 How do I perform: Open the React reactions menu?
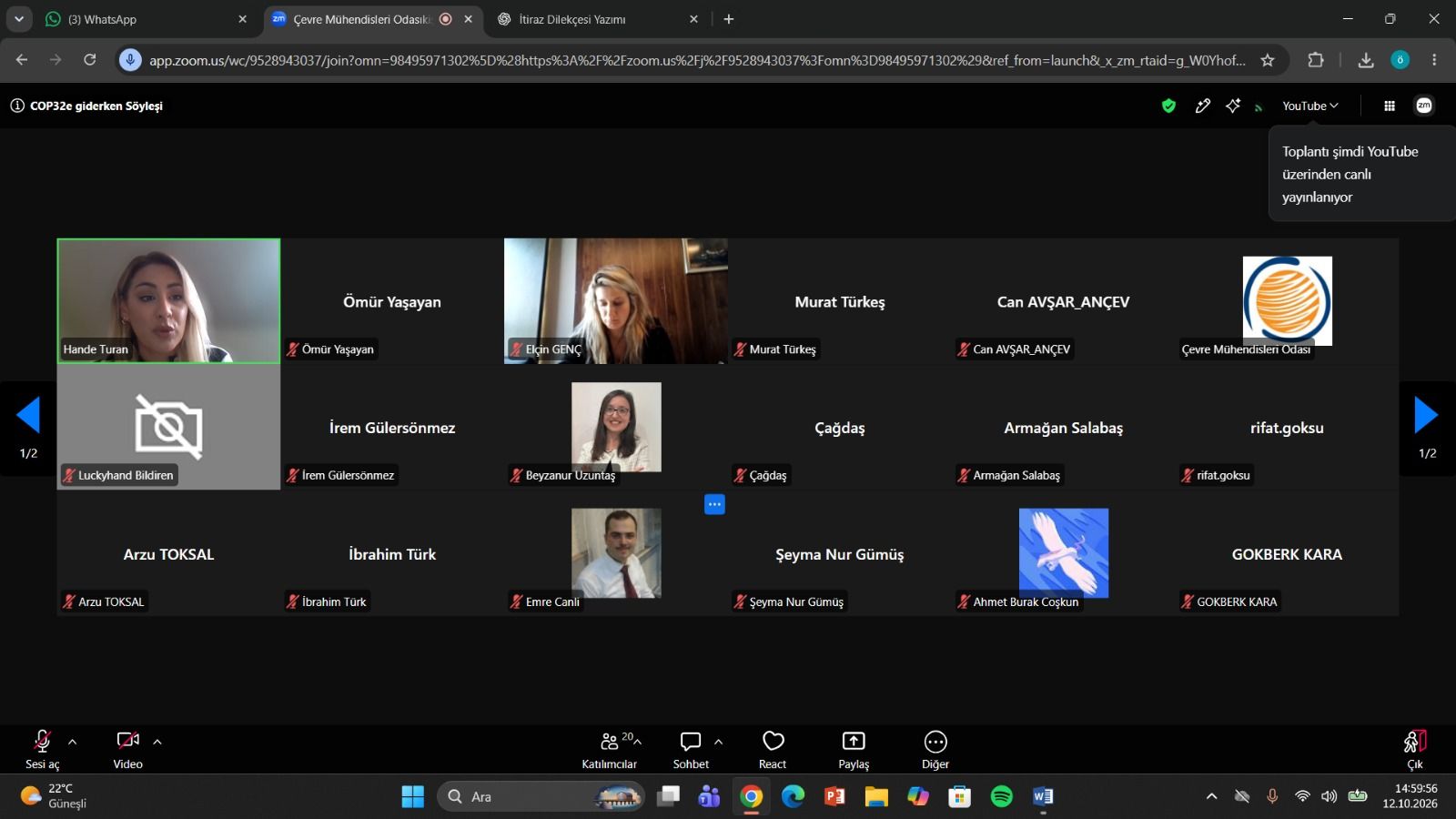[773, 750]
